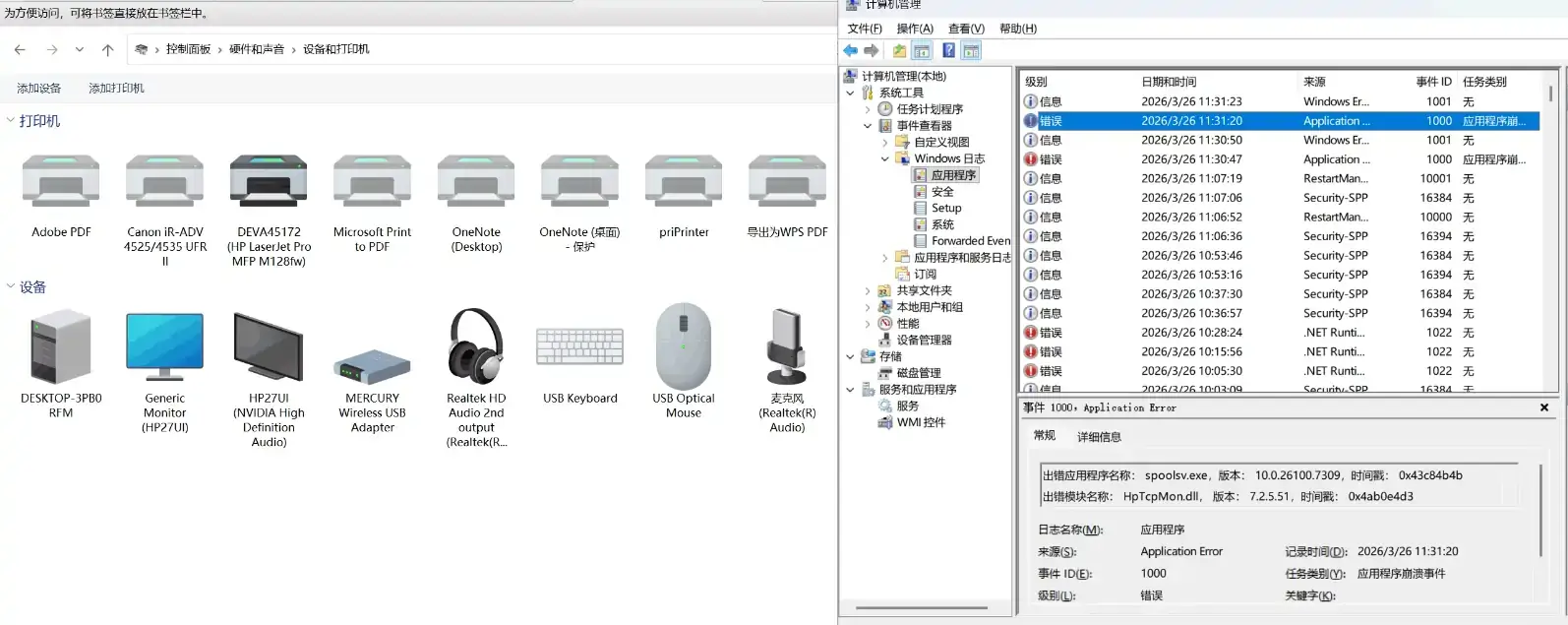Switch to the 详细信息 tab
The height and width of the screenshot is (625, 1568).
pos(1099,437)
